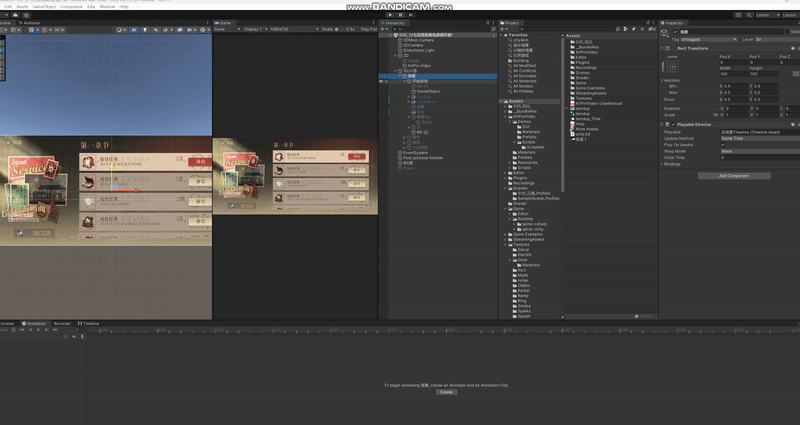The height and width of the screenshot is (425, 800).
Task: Toggle the Play On Awake checkbox
Action: point(722,145)
